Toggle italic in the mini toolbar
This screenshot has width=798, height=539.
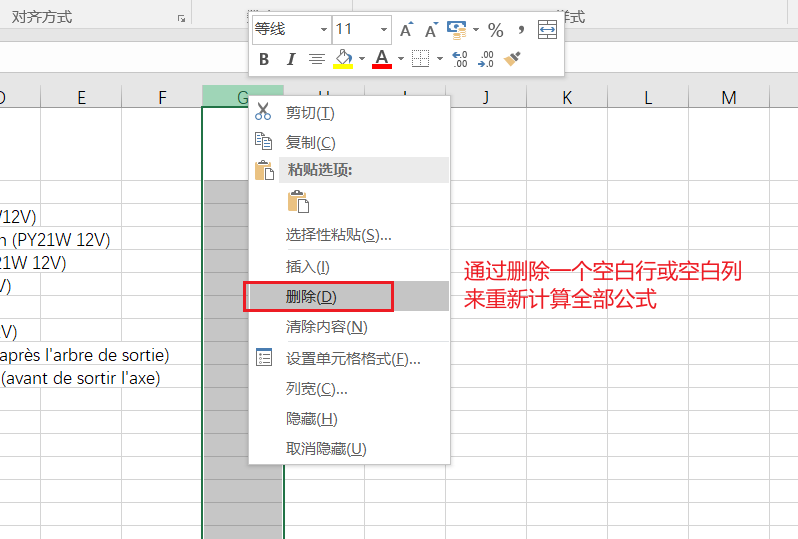[x=291, y=59]
